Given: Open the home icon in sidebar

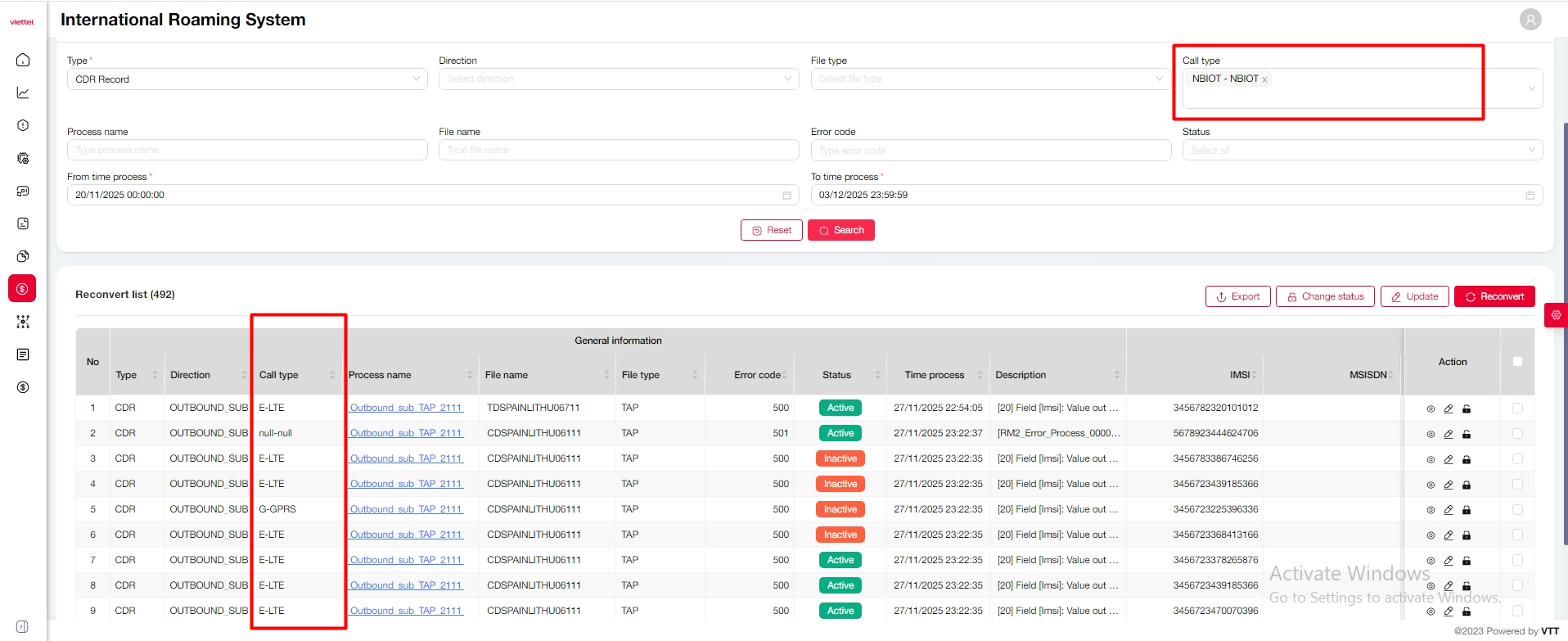Looking at the screenshot, I should tap(23, 60).
